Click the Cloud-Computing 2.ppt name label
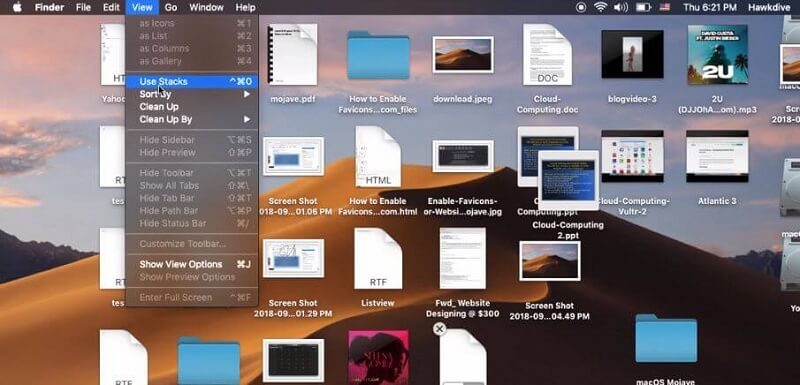This screenshot has height=385, width=800. point(568,230)
